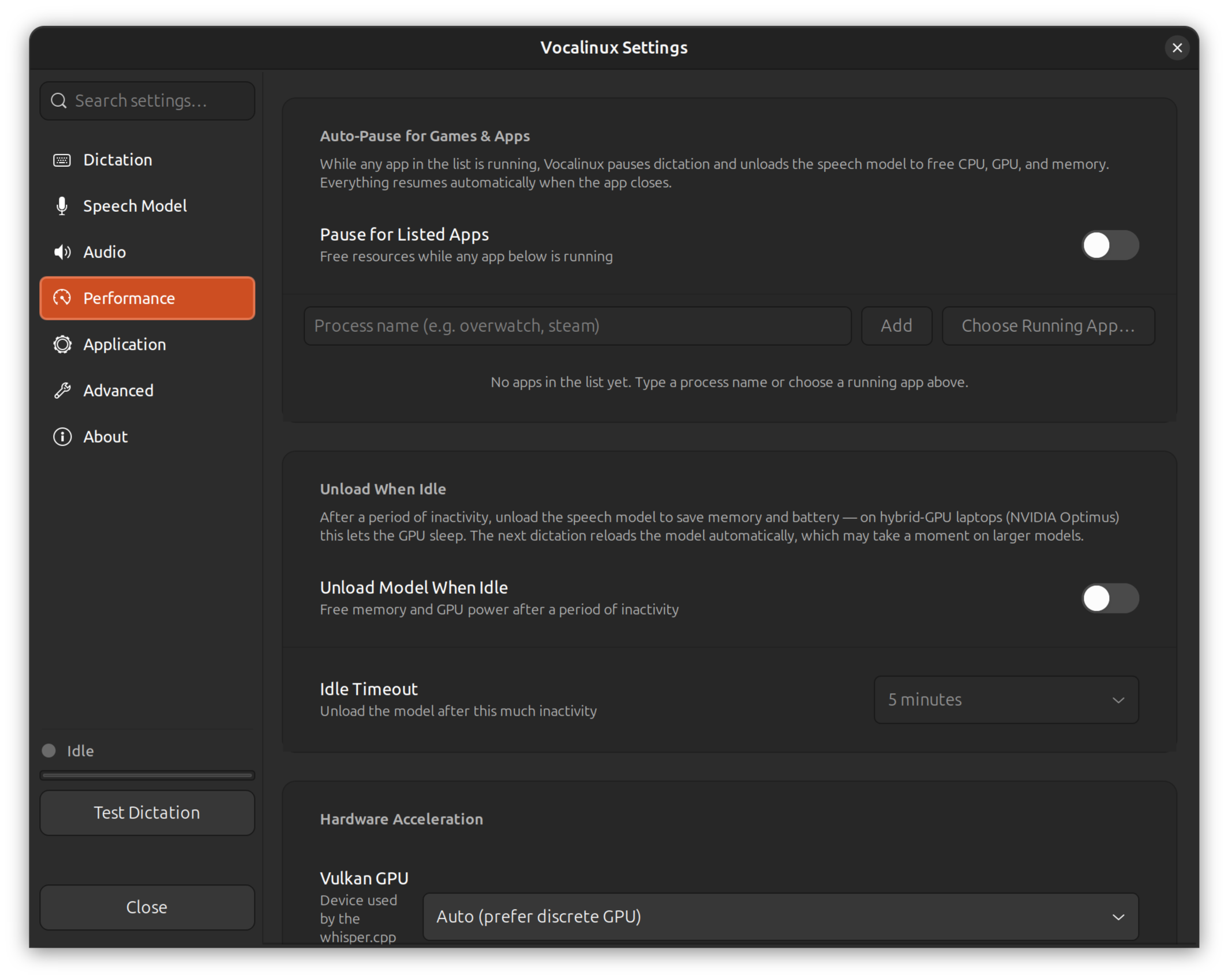Click the Vulkan GPU label
1228x980 pixels.
364,878
